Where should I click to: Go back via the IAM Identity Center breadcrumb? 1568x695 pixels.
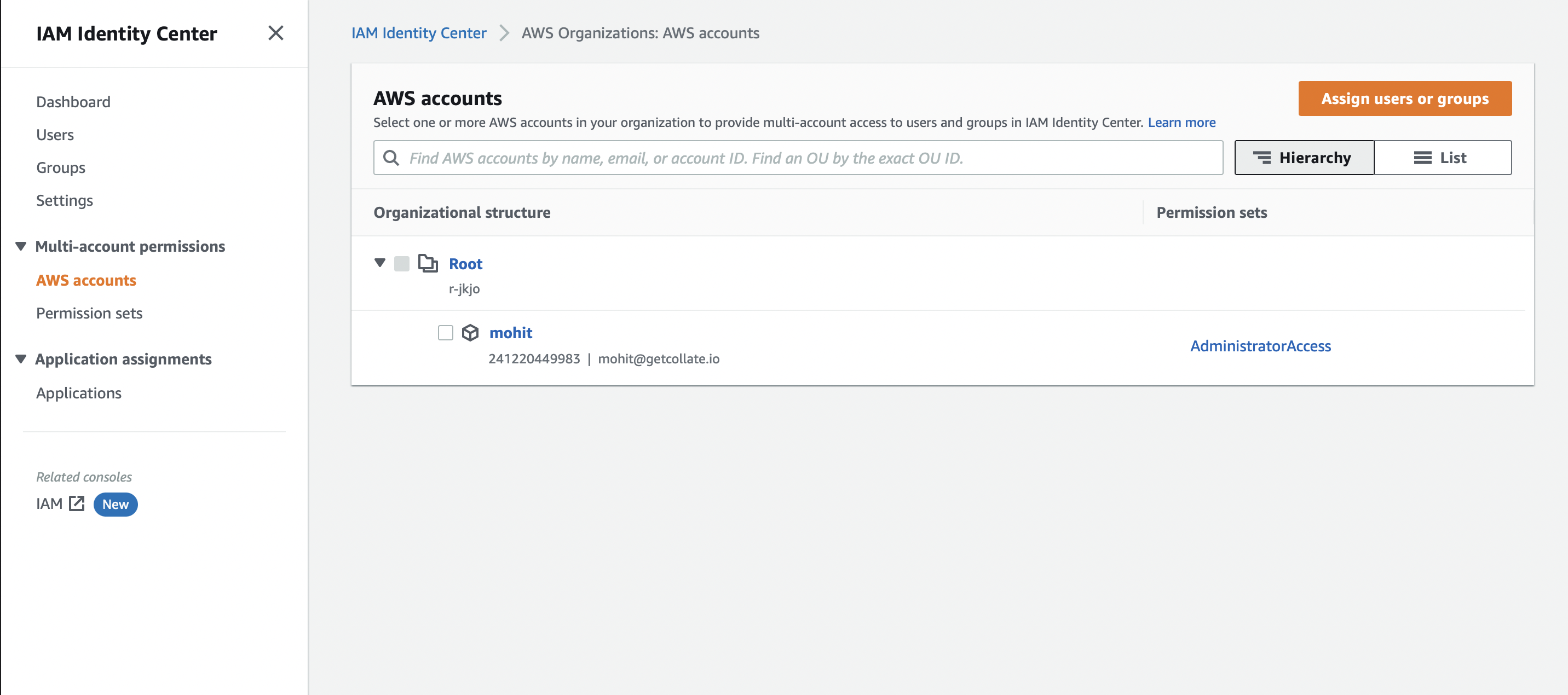(419, 33)
